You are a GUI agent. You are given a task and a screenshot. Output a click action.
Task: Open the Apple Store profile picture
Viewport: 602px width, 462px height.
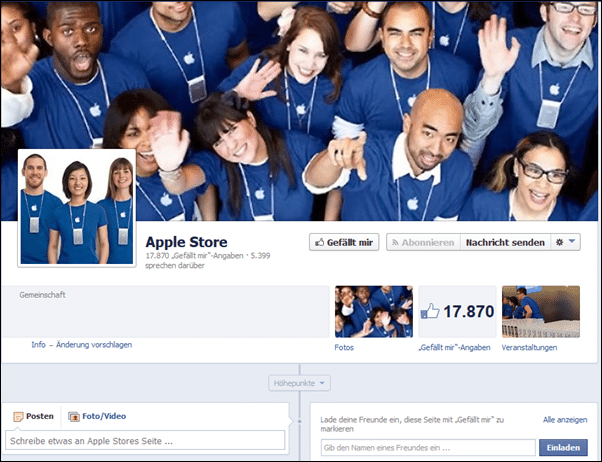click(77, 208)
